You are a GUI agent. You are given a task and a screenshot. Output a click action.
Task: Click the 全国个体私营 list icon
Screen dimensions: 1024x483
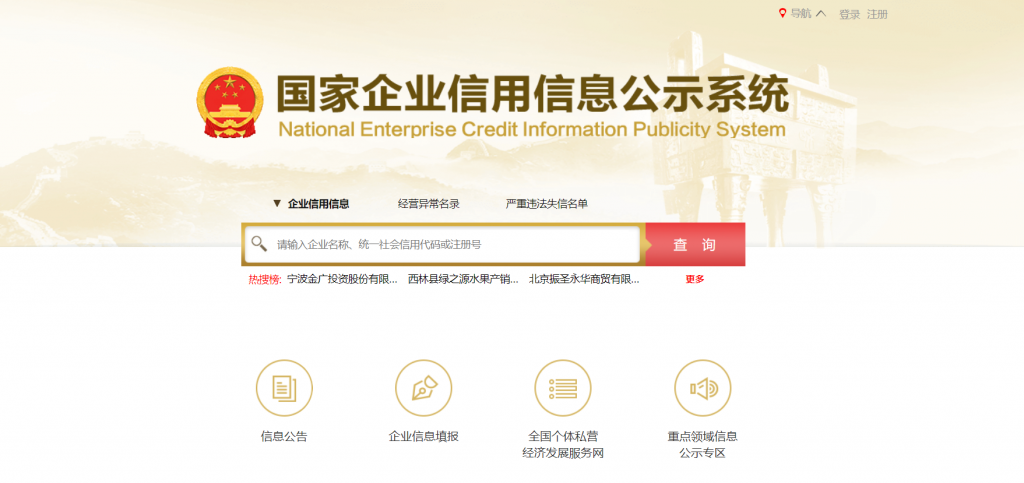pyautogui.click(x=563, y=388)
